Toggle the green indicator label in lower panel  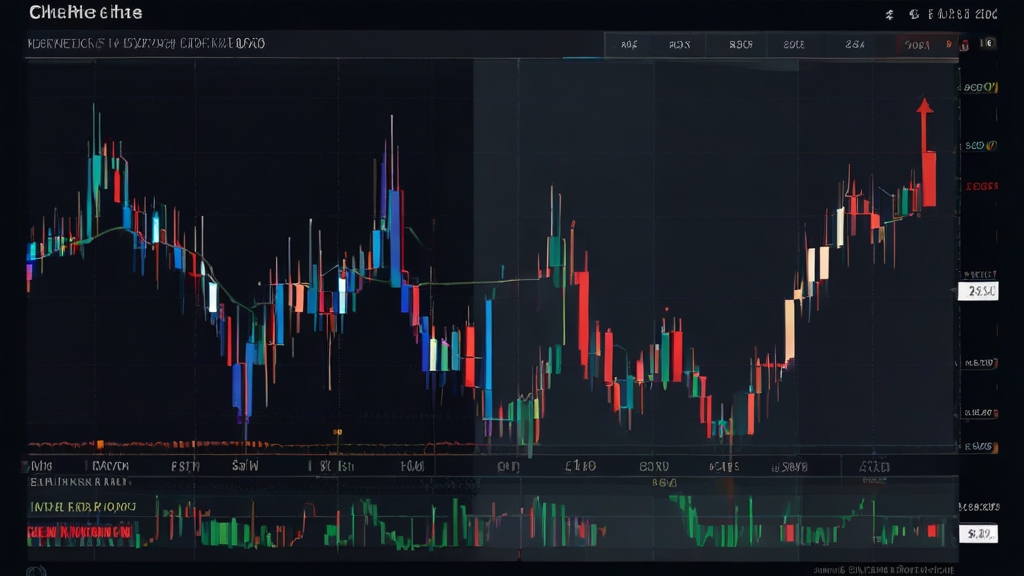(x=82, y=508)
